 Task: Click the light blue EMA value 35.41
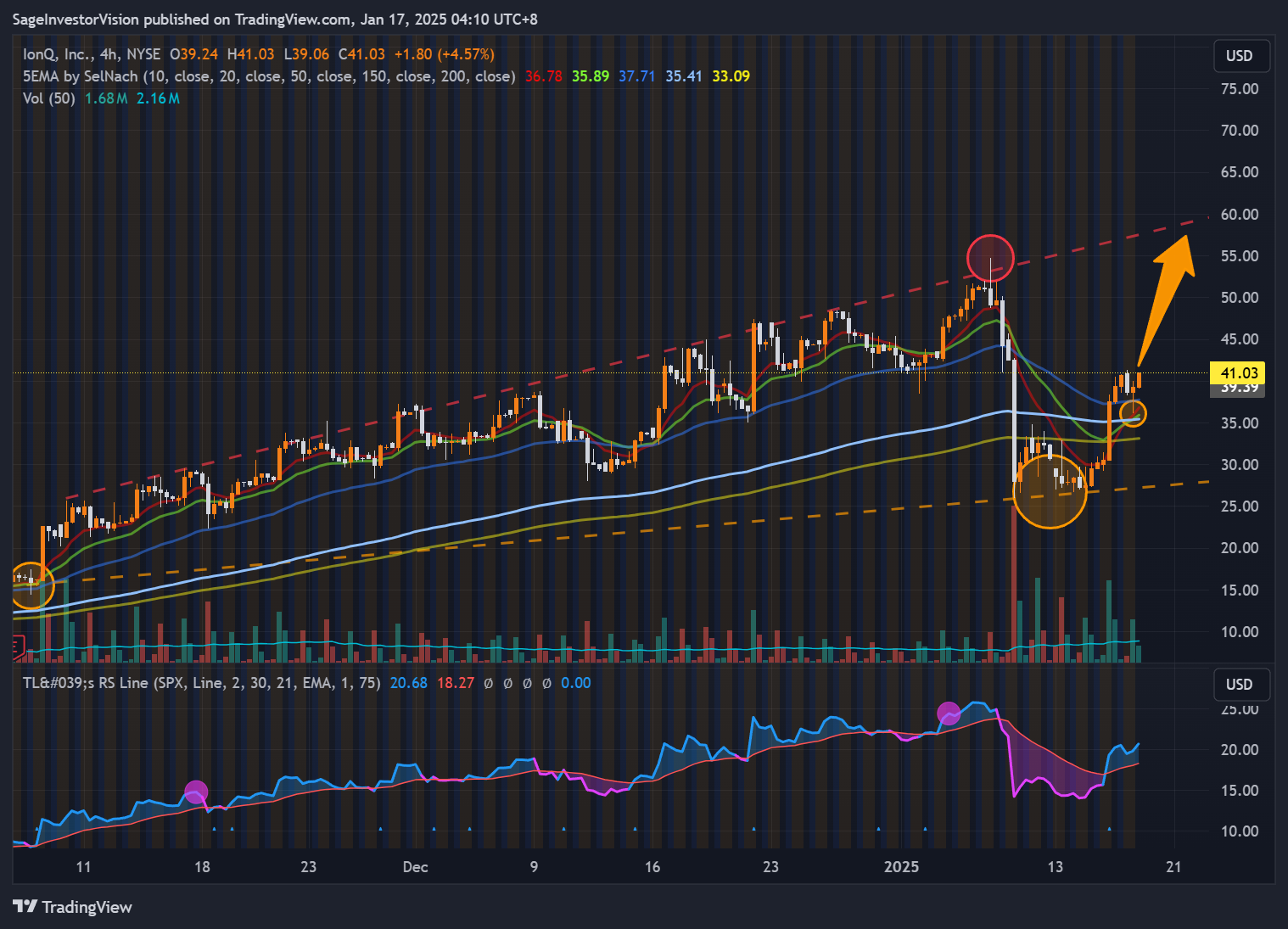pyautogui.click(x=684, y=76)
